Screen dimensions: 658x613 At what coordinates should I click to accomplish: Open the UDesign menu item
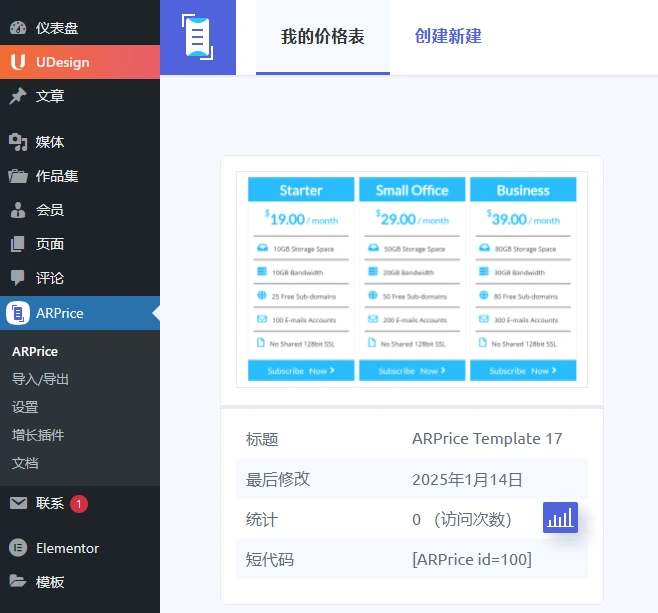[80, 62]
